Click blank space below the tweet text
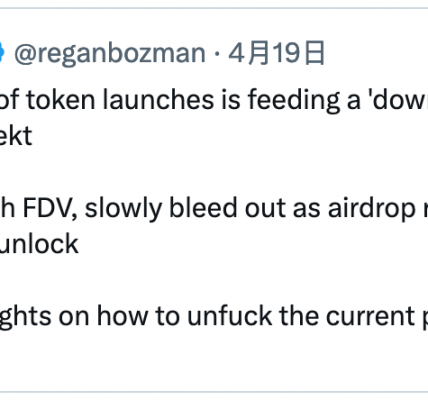The height and width of the screenshot is (400, 428). [x=213, y=360]
